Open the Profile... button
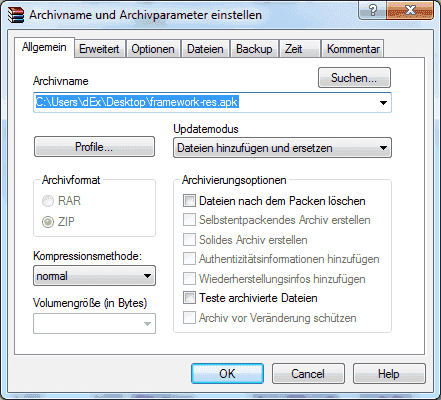The height and width of the screenshot is (400, 441). 94,147
